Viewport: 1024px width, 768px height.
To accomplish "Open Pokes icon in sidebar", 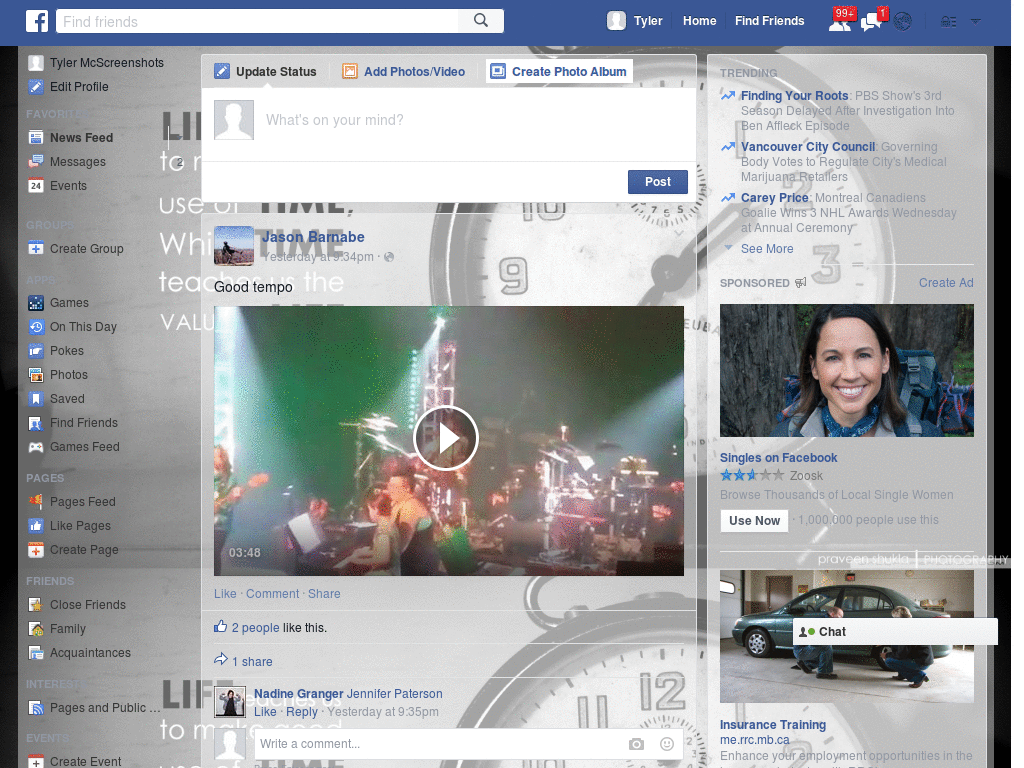I will tap(36, 351).
